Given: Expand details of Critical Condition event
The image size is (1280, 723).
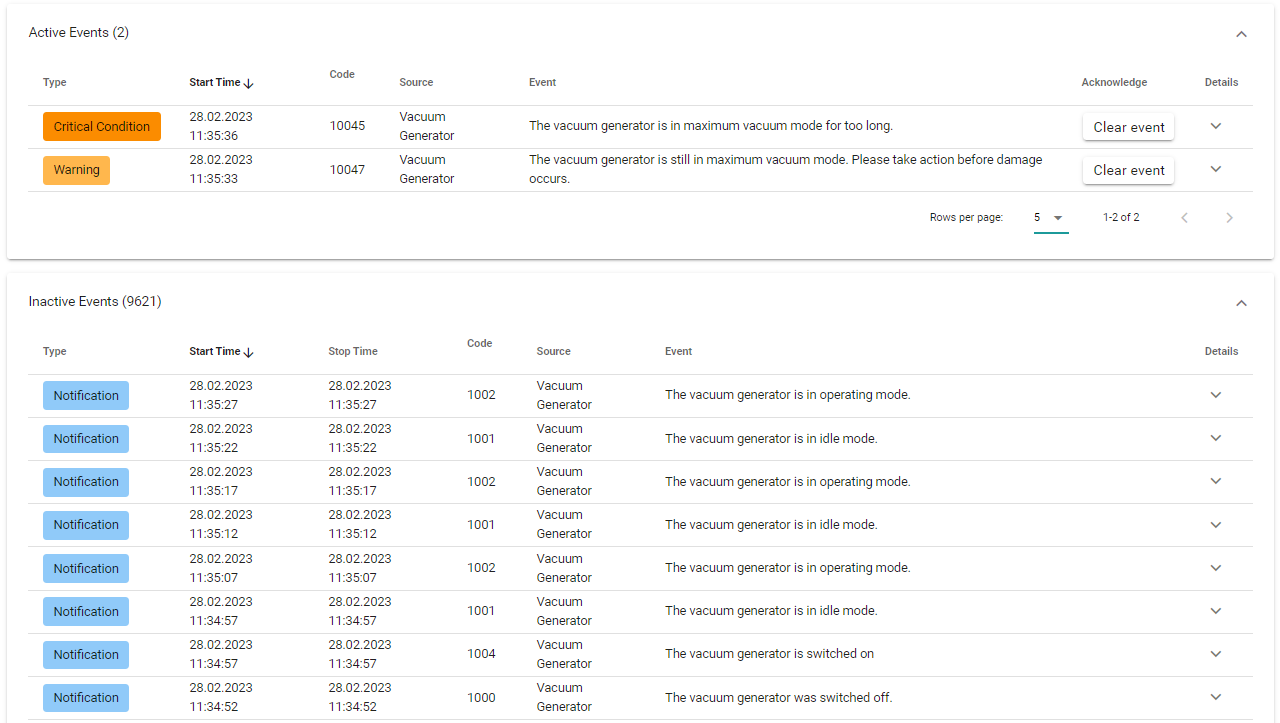Looking at the screenshot, I should [x=1216, y=126].
